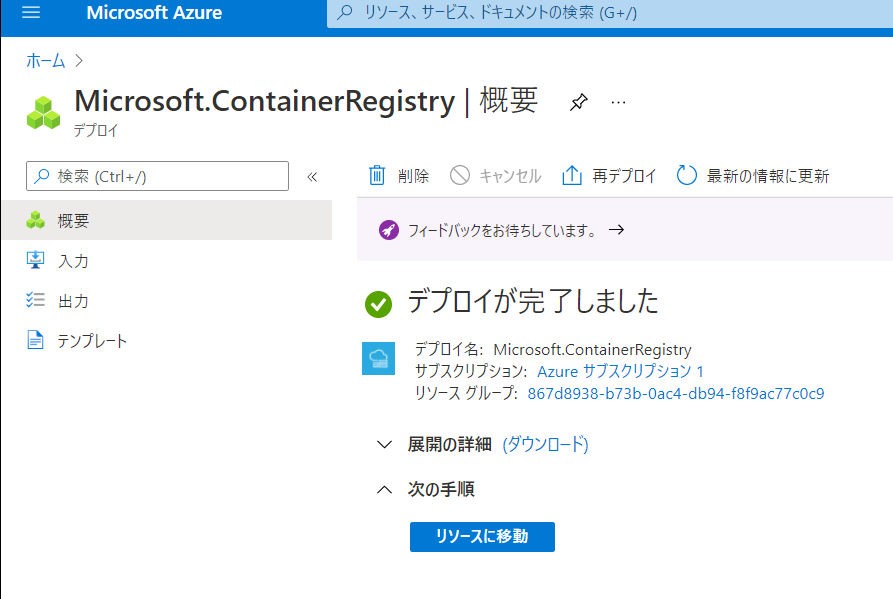Go to ホーム breadcrumb

click(x=46, y=60)
